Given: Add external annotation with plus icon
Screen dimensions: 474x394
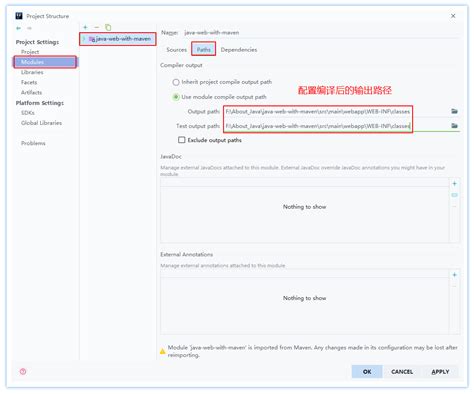Looking at the screenshot, I should point(454,275).
